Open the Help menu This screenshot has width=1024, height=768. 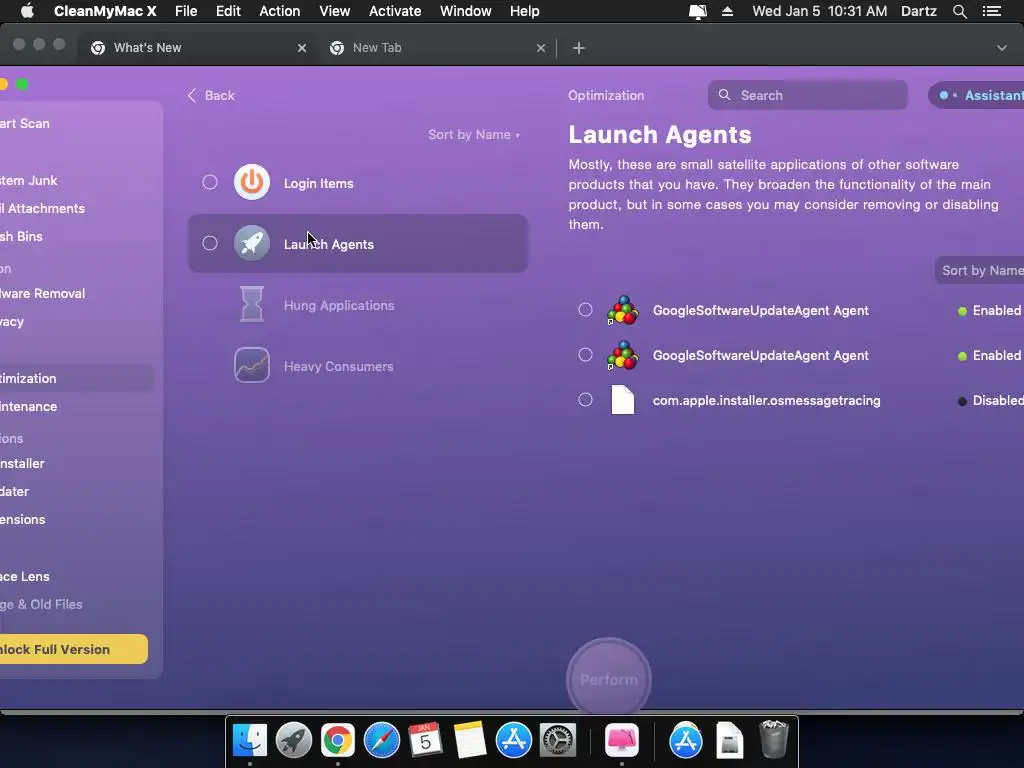pos(524,11)
